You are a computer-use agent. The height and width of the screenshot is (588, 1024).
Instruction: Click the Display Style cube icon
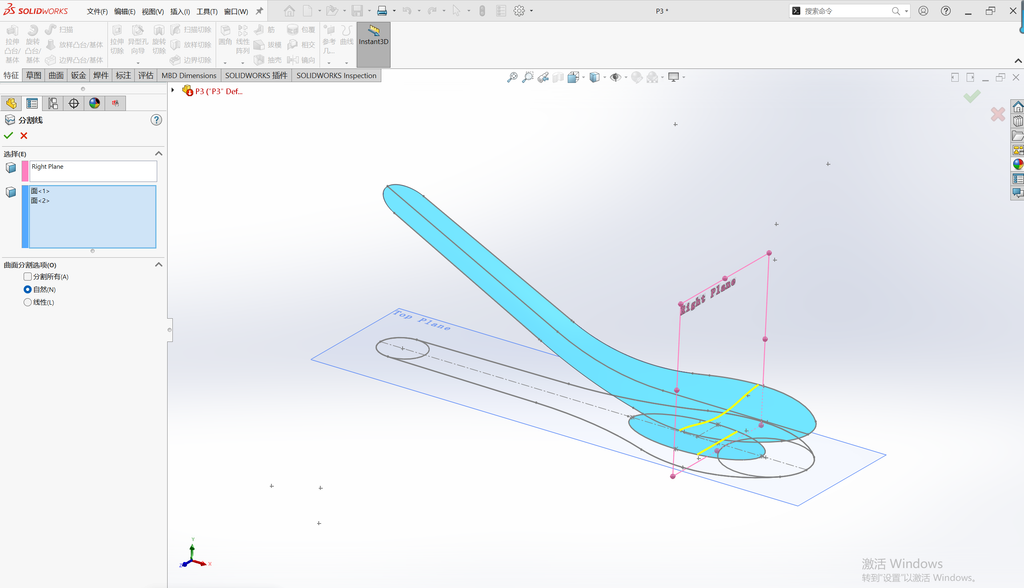pyautogui.click(x=594, y=77)
